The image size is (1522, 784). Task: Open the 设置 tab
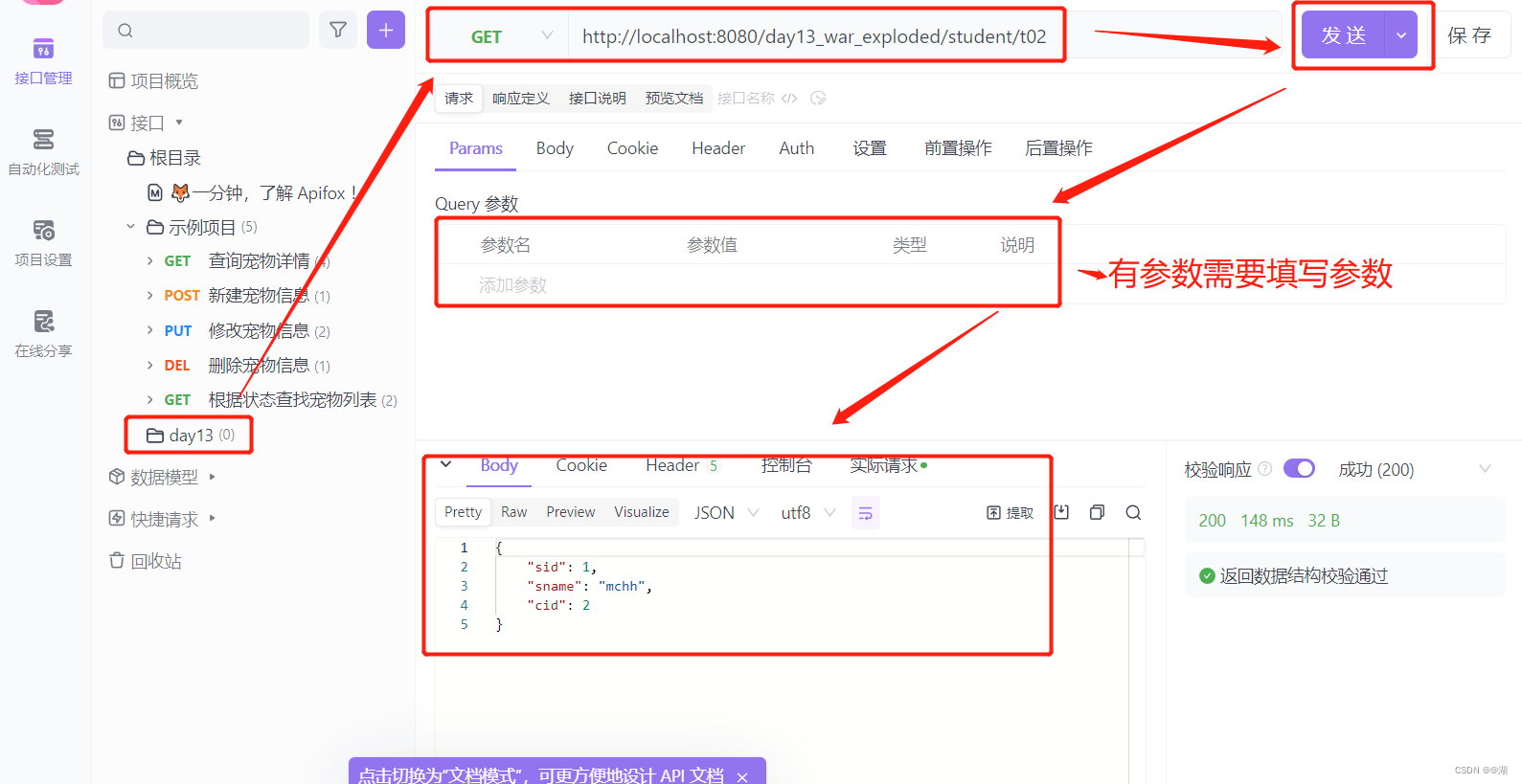click(x=870, y=148)
